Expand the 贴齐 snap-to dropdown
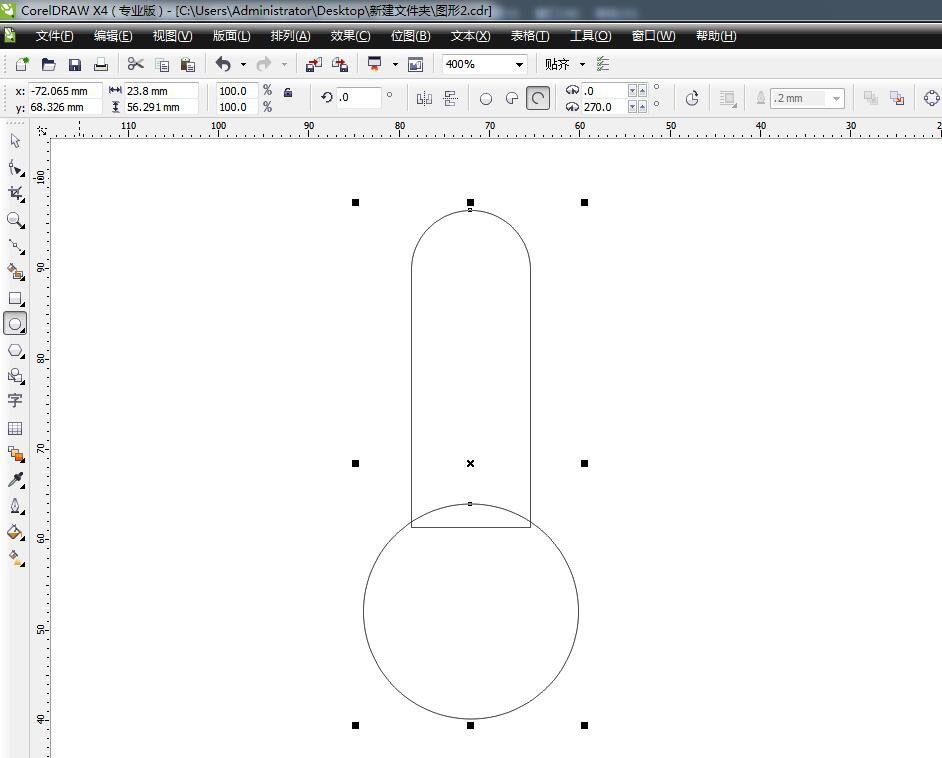 tap(582, 64)
